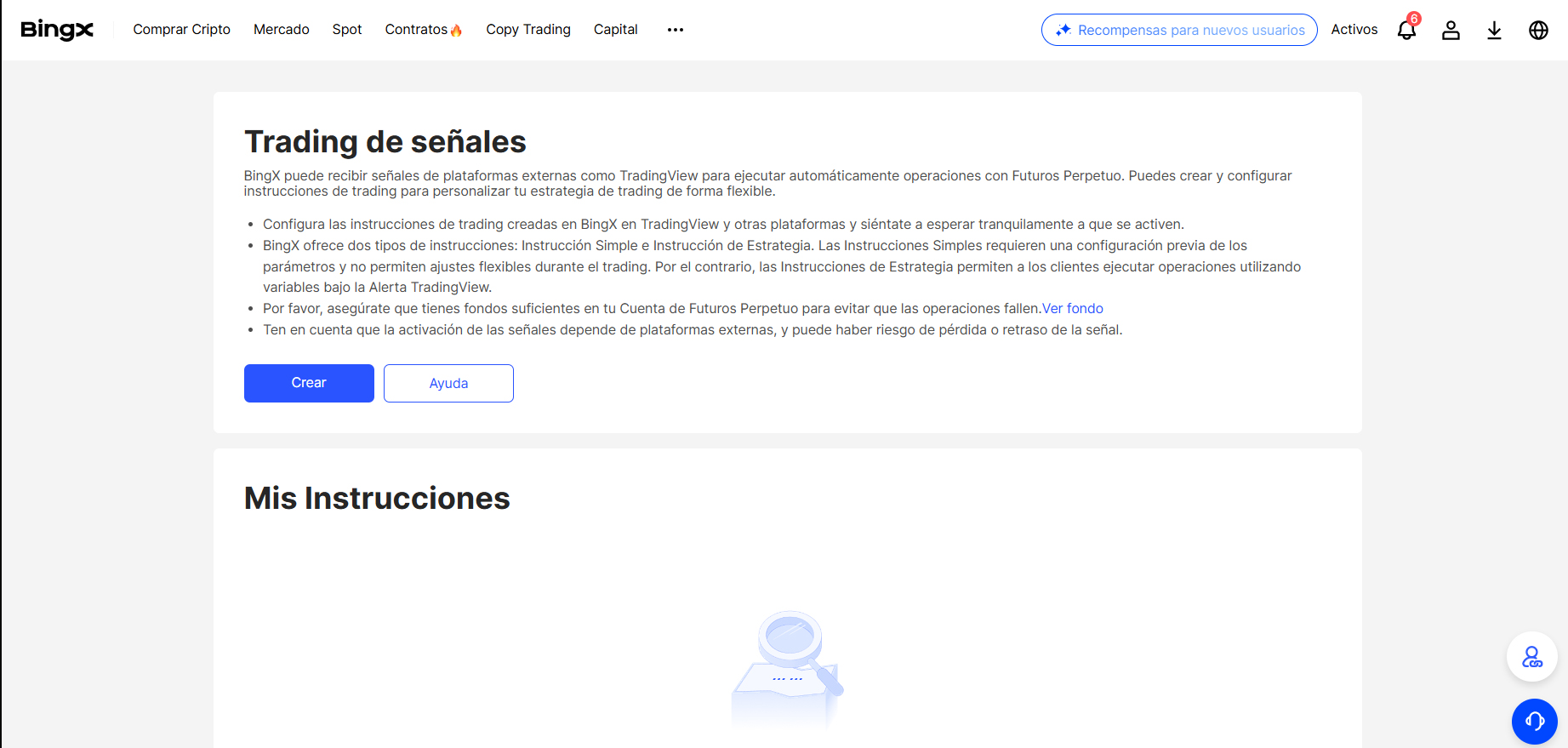
Task: Expand the three-dot more menu
Action: point(676,30)
